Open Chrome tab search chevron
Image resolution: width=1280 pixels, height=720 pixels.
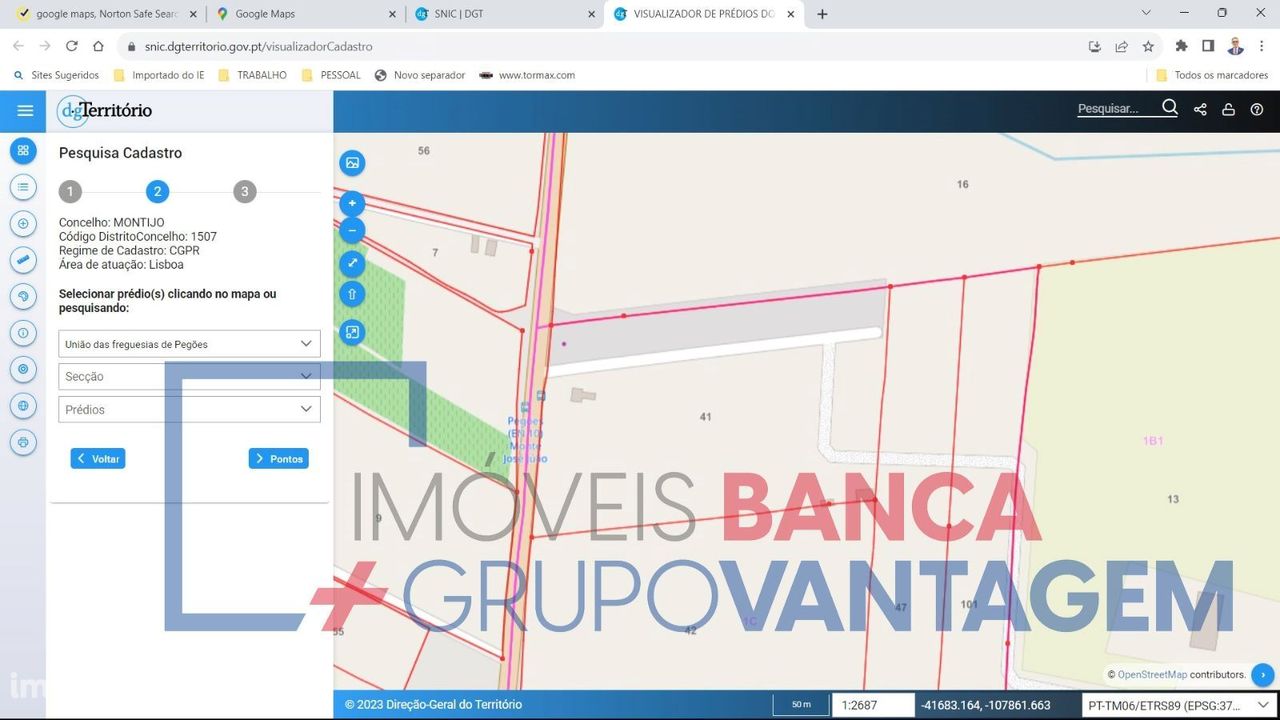1146,13
